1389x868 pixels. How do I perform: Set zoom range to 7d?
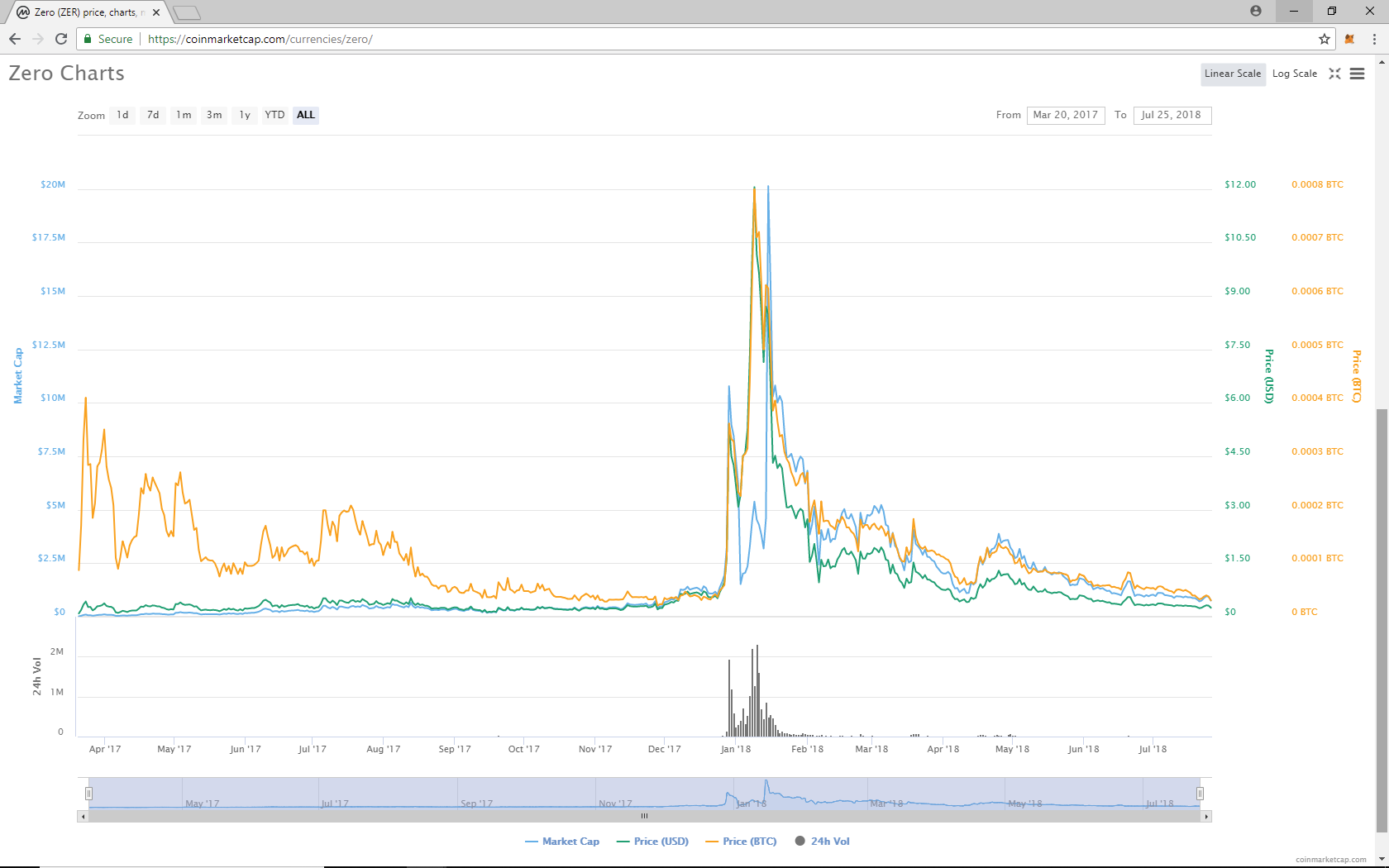point(153,115)
